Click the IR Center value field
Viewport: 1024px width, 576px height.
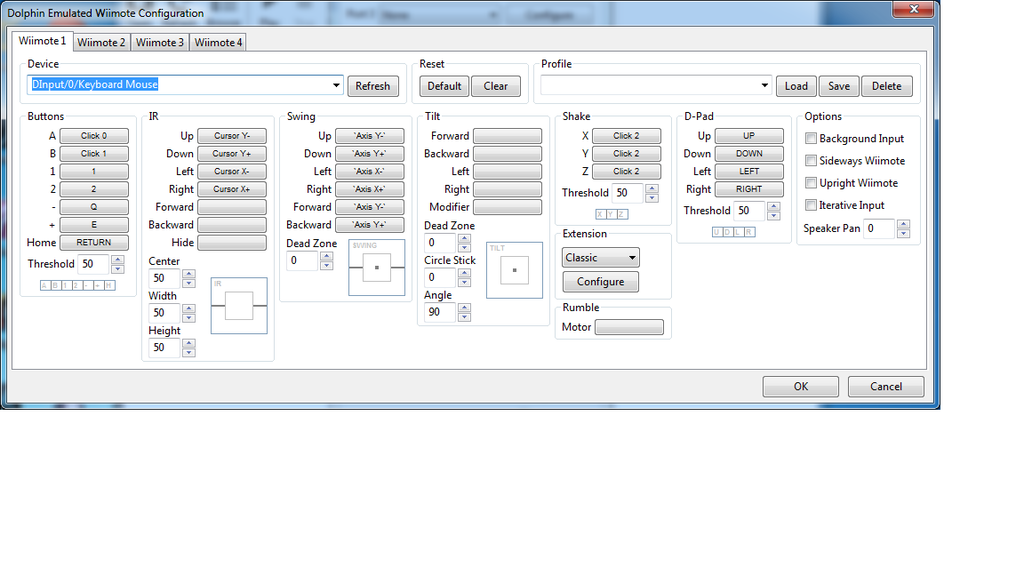click(165, 278)
